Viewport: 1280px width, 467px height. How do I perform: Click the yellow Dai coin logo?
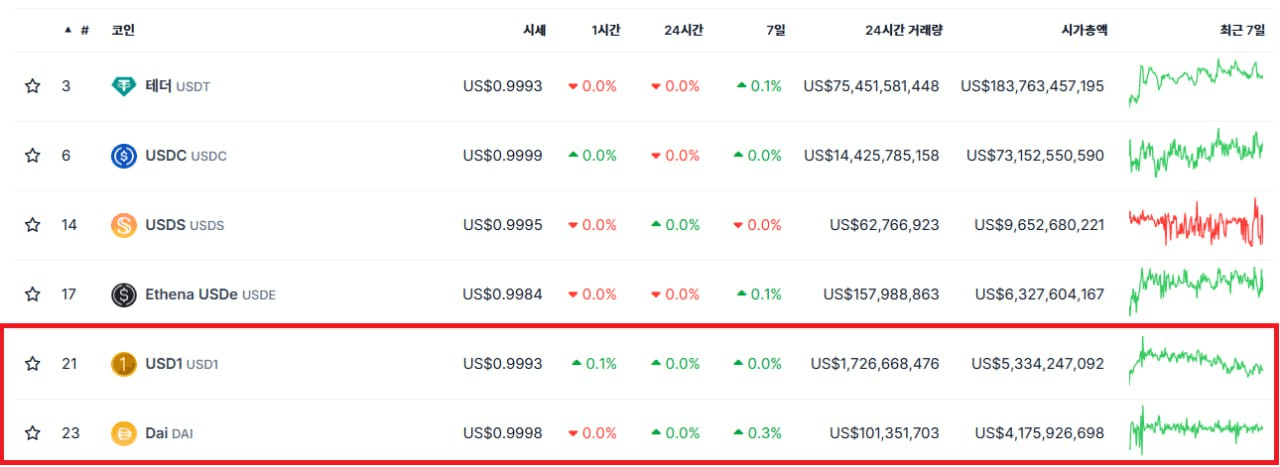123,434
